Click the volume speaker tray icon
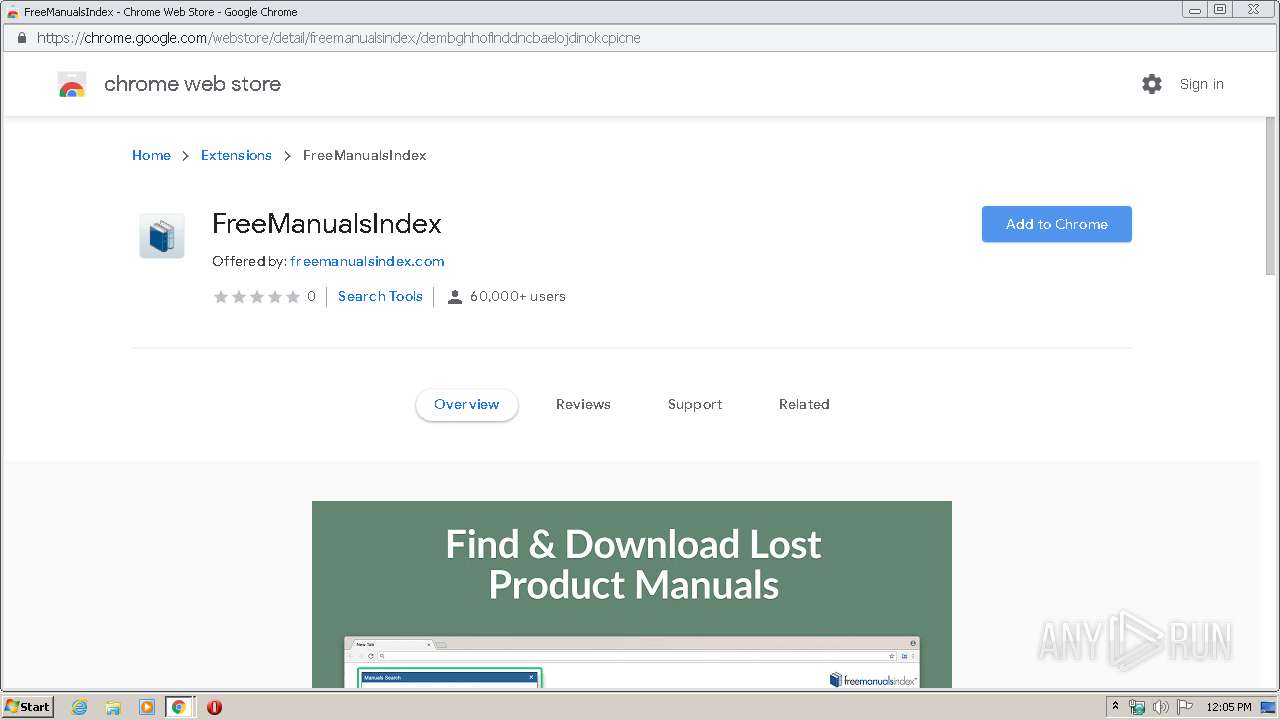1280x720 pixels. [x=1161, y=707]
